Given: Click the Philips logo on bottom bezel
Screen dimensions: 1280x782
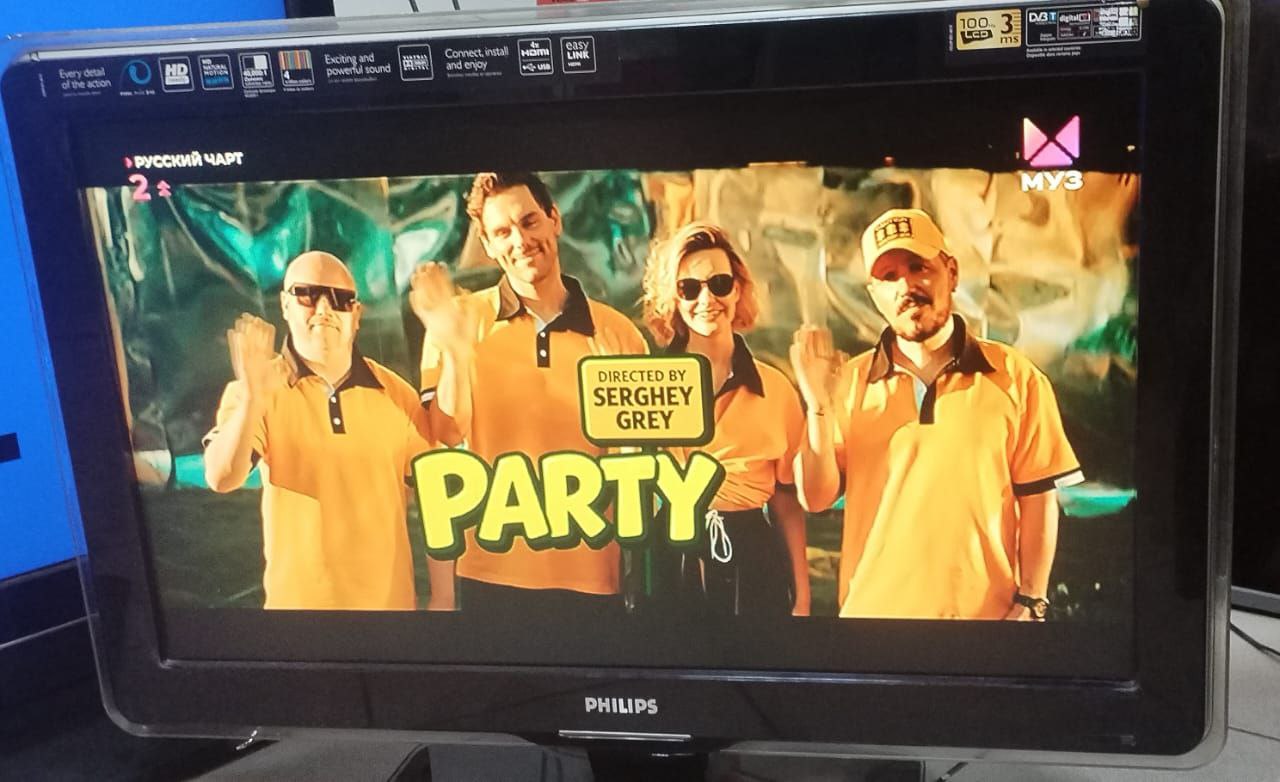Looking at the screenshot, I should [x=621, y=705].
